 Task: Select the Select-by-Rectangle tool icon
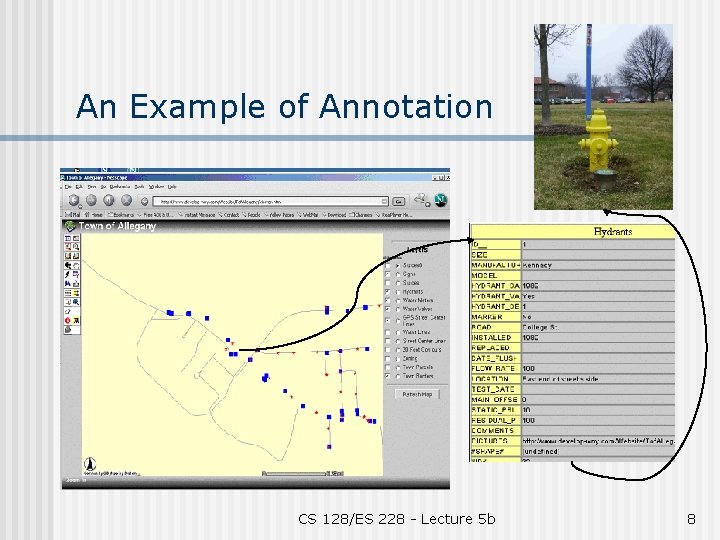tap(68, 302)
